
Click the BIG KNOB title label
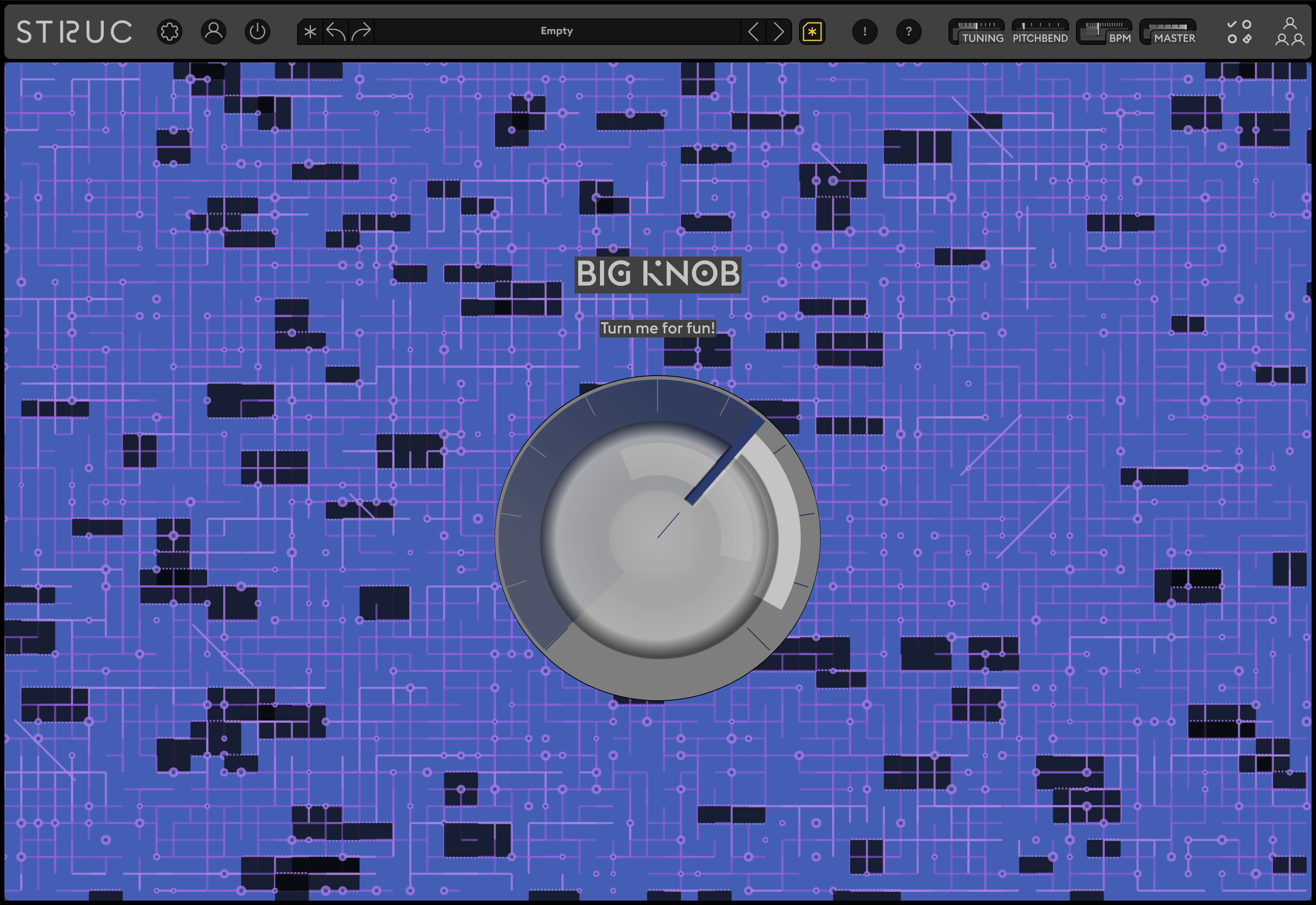(658, 275)
